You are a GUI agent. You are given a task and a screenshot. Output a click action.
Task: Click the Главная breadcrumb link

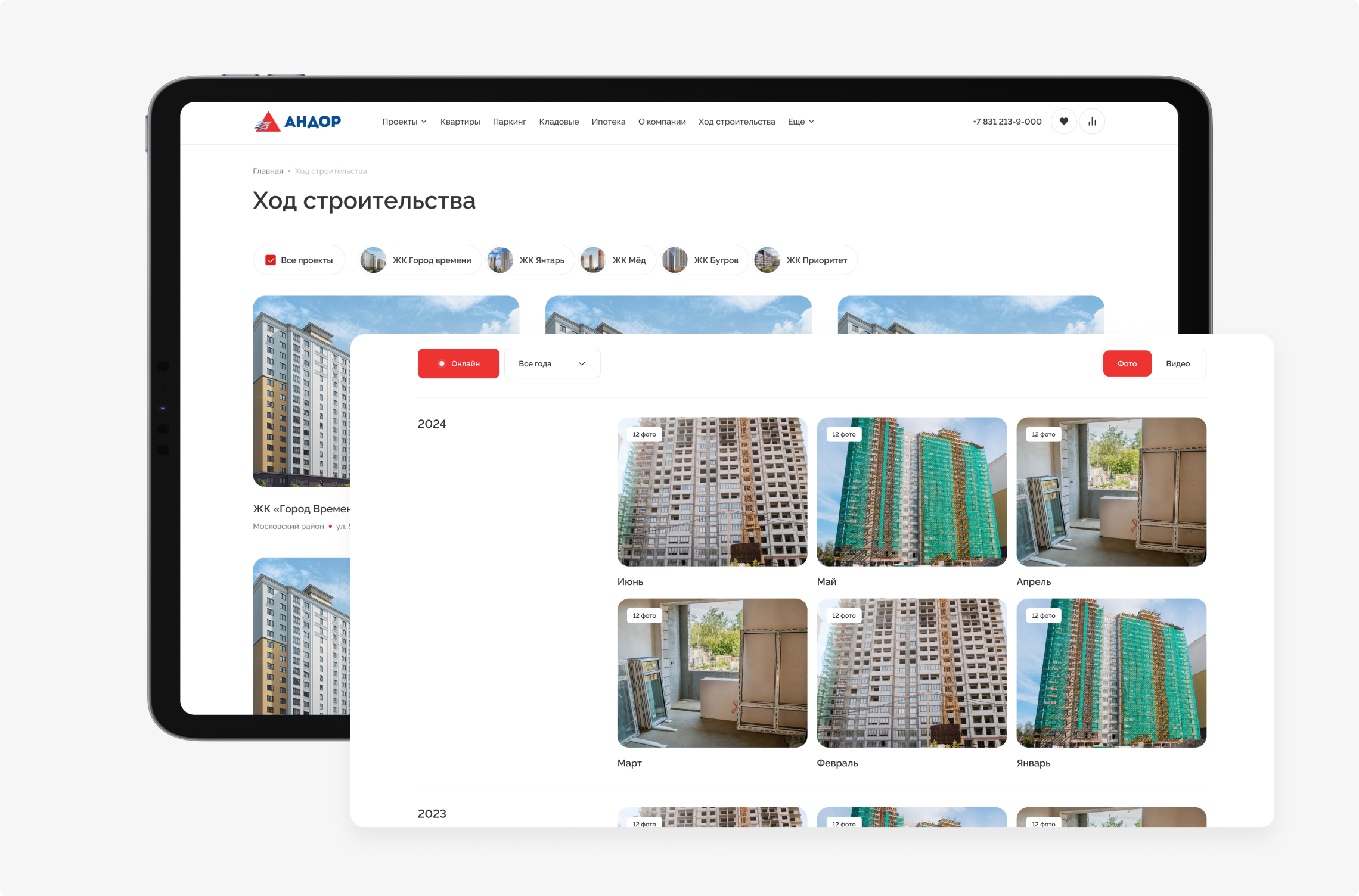[268, 171]
